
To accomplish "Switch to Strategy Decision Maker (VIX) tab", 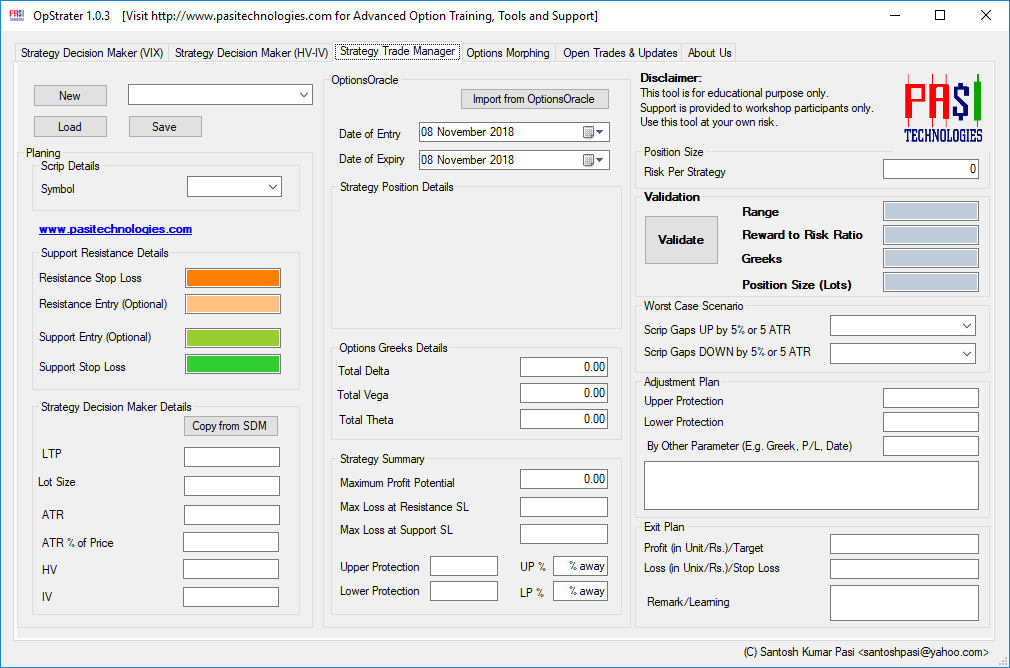I will [x=92, y=53].
